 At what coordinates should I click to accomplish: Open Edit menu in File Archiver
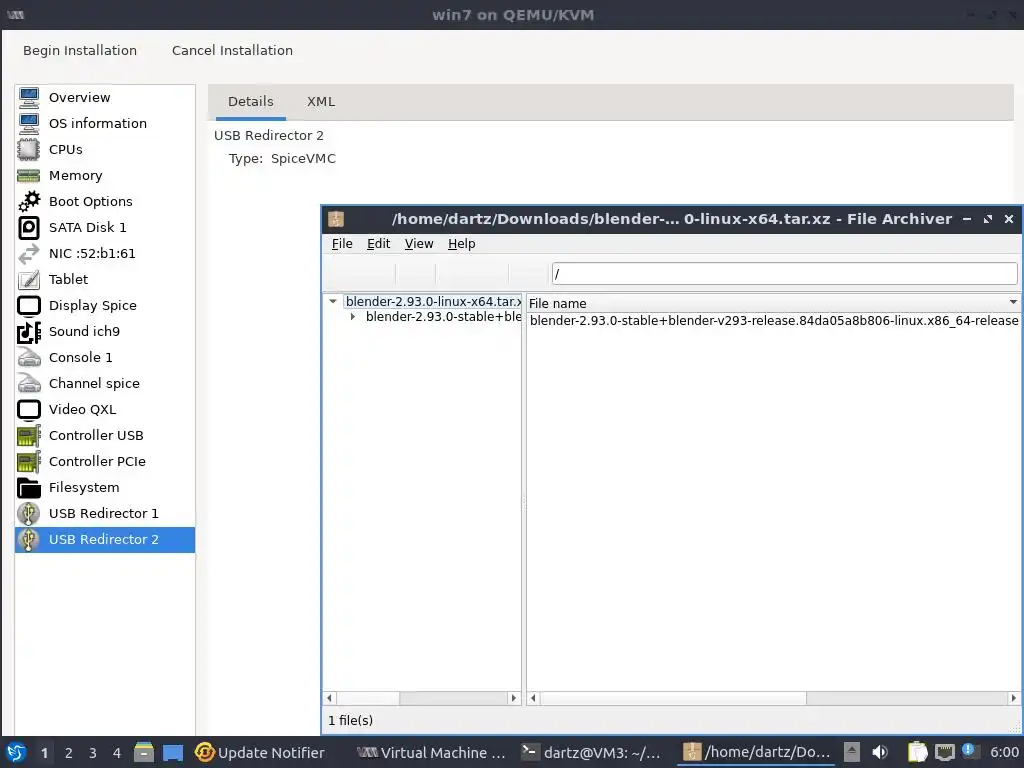pos(378,244)
